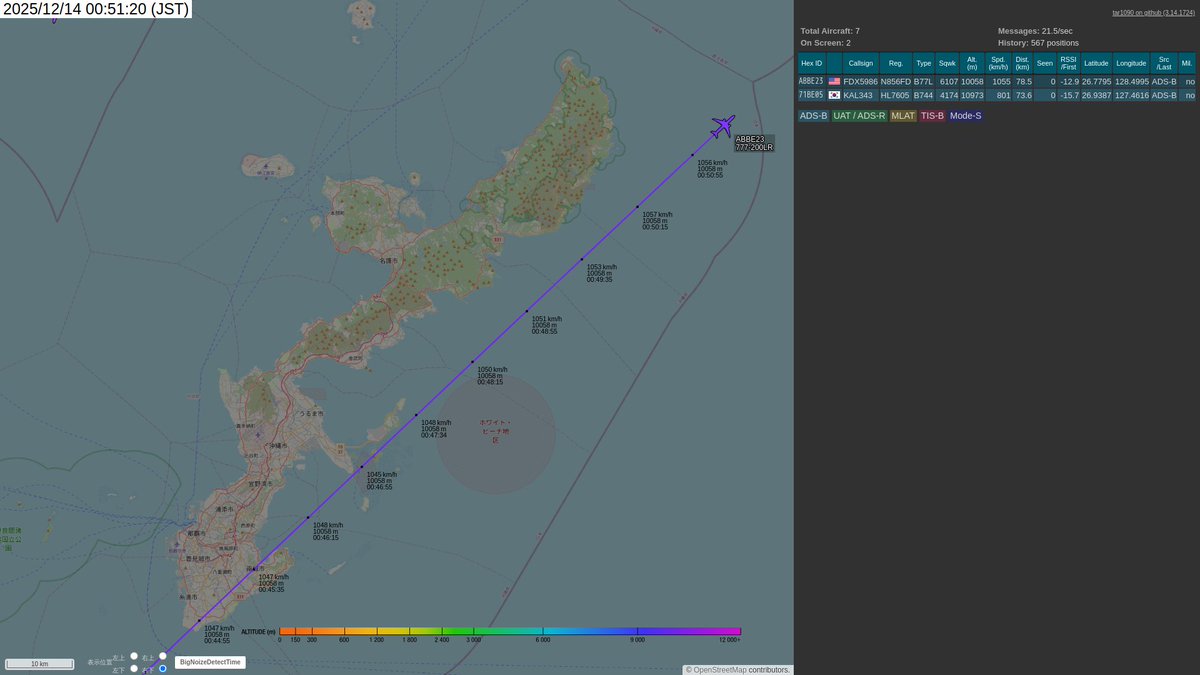Sort table by RSSI /First header
The image size is (1200, 675).
(1069, 63)
